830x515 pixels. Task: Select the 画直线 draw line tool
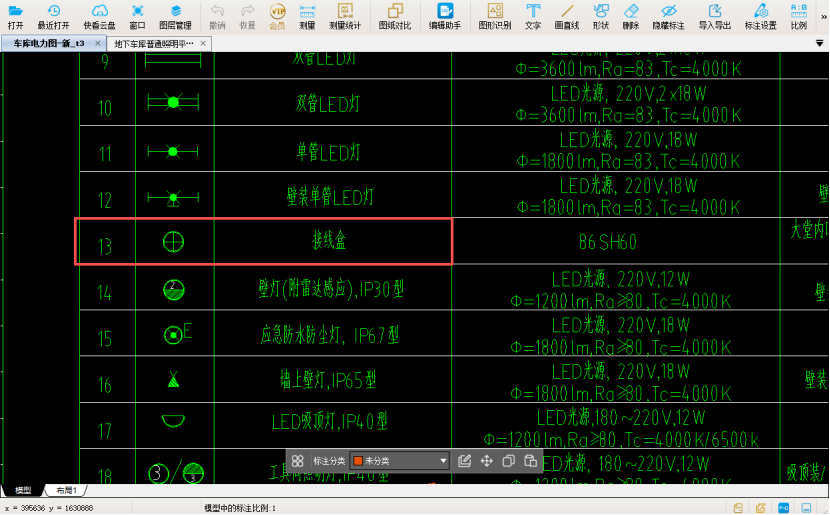click(567, 16)
